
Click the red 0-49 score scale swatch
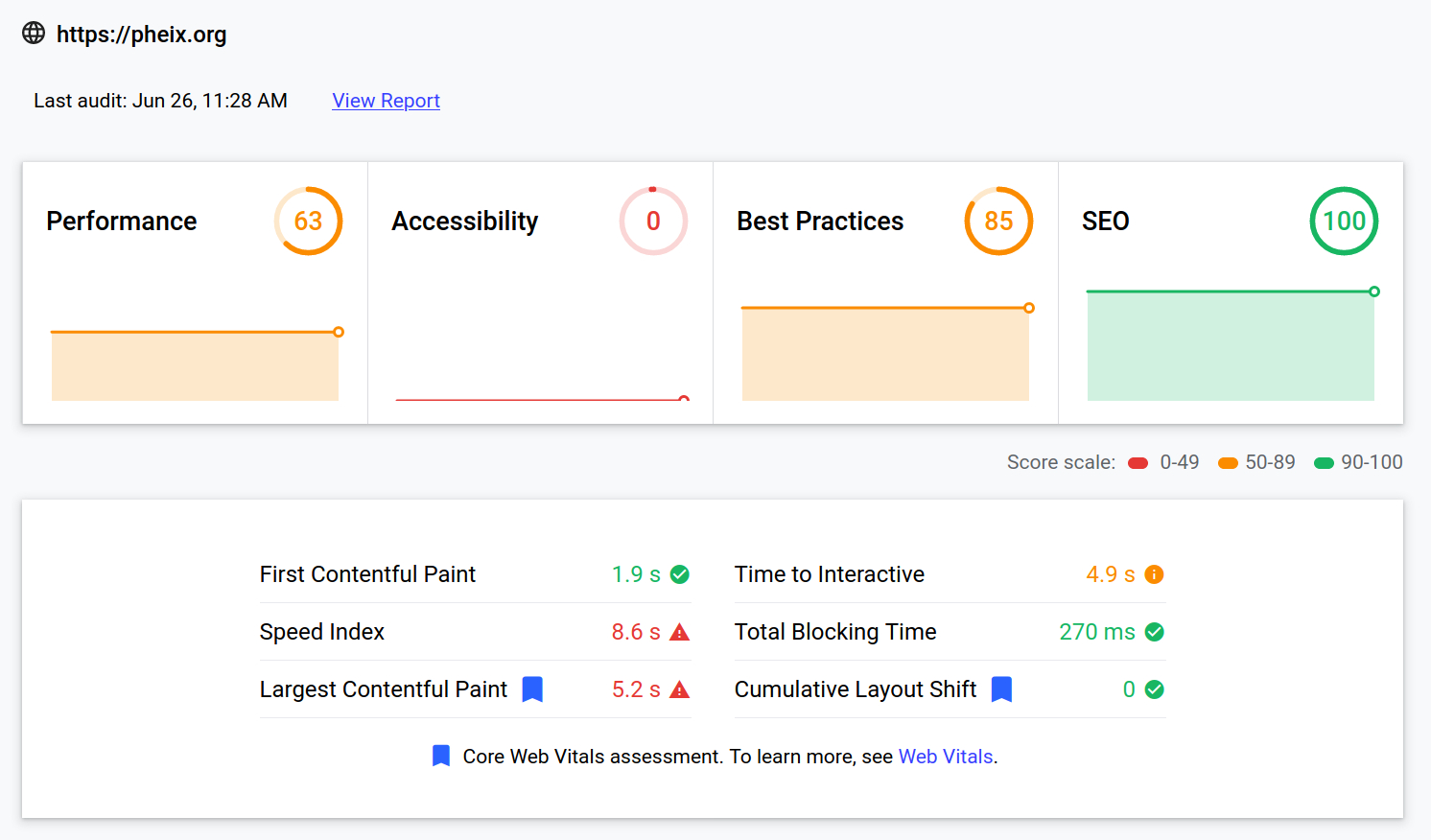point(1138,463)
